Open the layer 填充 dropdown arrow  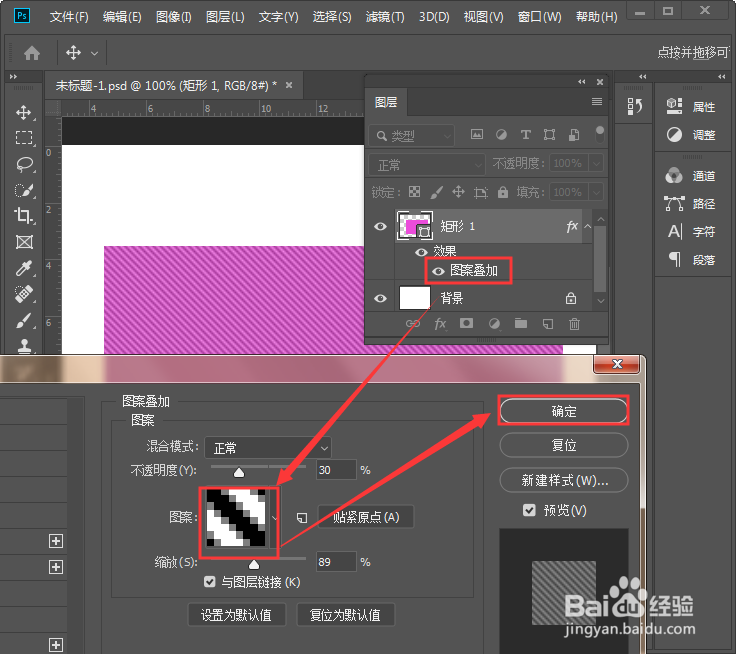tap(596, 192)
